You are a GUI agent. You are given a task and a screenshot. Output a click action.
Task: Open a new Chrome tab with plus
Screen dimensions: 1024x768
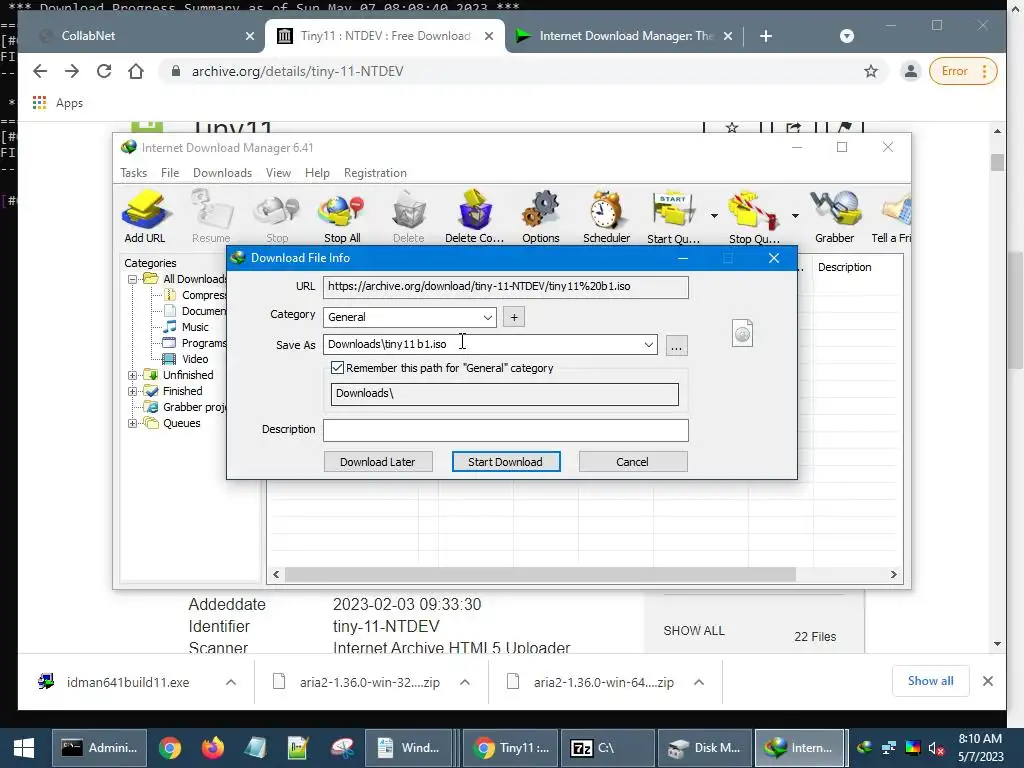[766, 36]
